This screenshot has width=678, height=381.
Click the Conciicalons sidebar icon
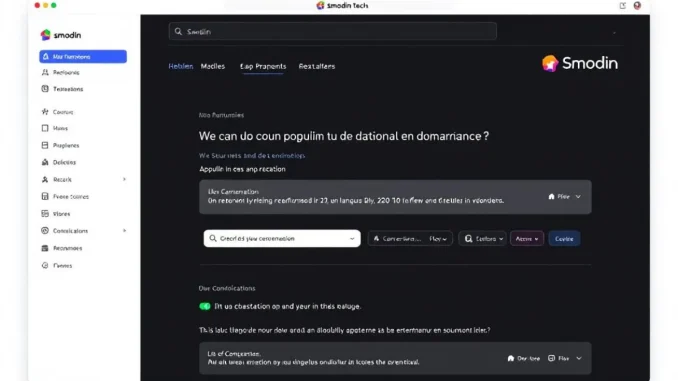click(45, 231)
